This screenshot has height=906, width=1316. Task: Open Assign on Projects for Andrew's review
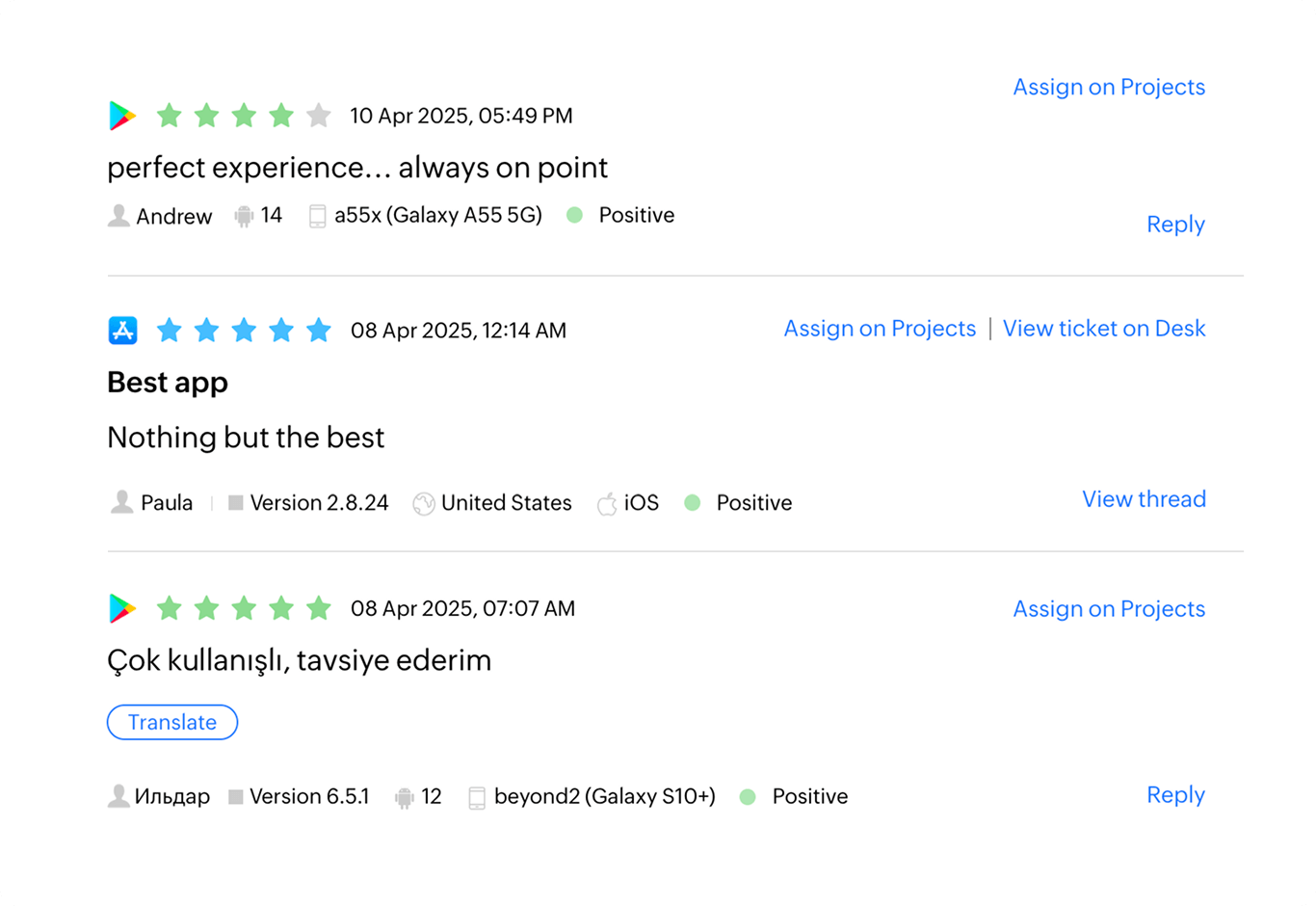[x=1108, y=87]
